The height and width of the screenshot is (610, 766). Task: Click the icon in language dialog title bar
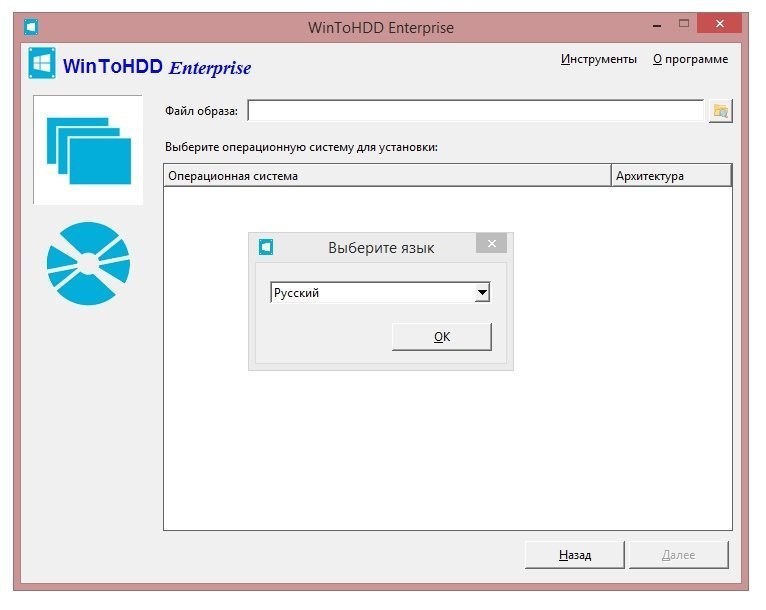pyautogui.click(x=266, y=247)
